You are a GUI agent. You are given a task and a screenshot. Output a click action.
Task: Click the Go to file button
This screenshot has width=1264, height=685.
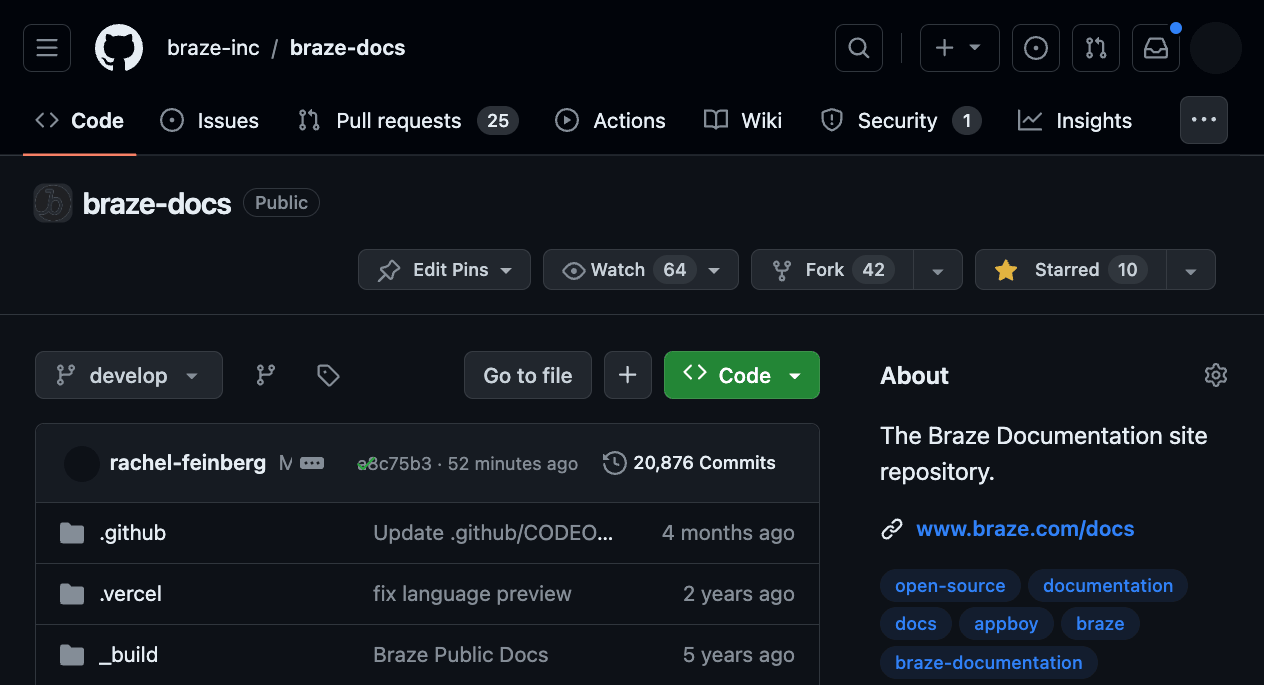coord(528,375)
